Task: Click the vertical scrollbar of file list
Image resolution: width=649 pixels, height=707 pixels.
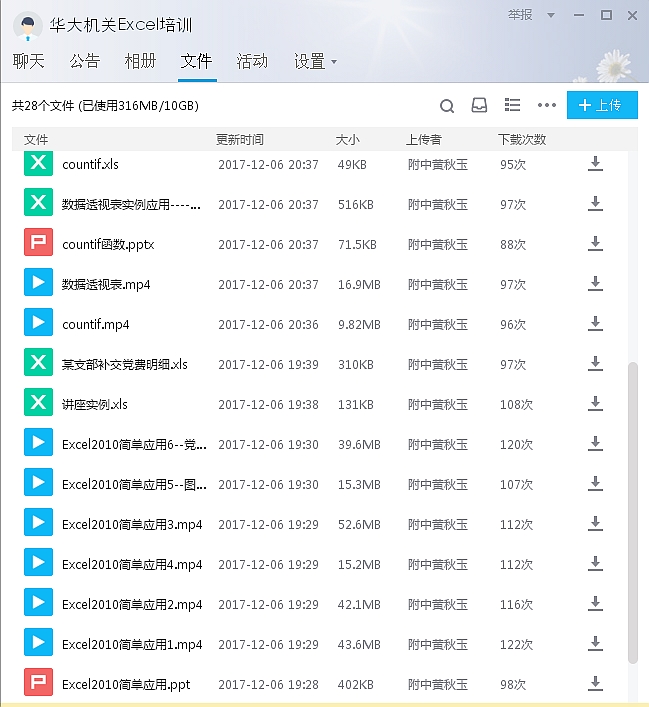Action: coord(632,510)
